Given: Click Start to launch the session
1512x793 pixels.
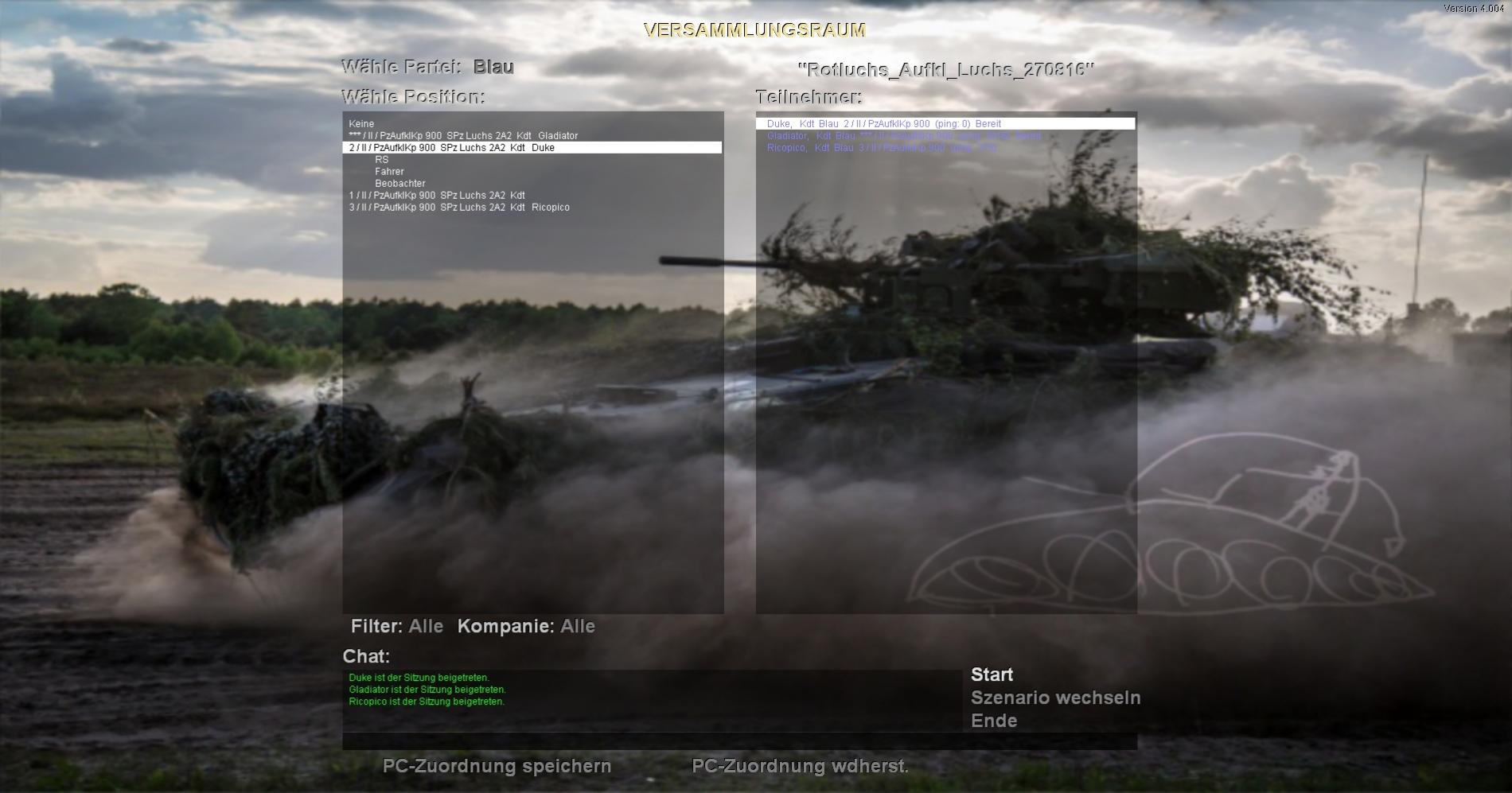Looking at the screenshot, I should coord(992,674).
